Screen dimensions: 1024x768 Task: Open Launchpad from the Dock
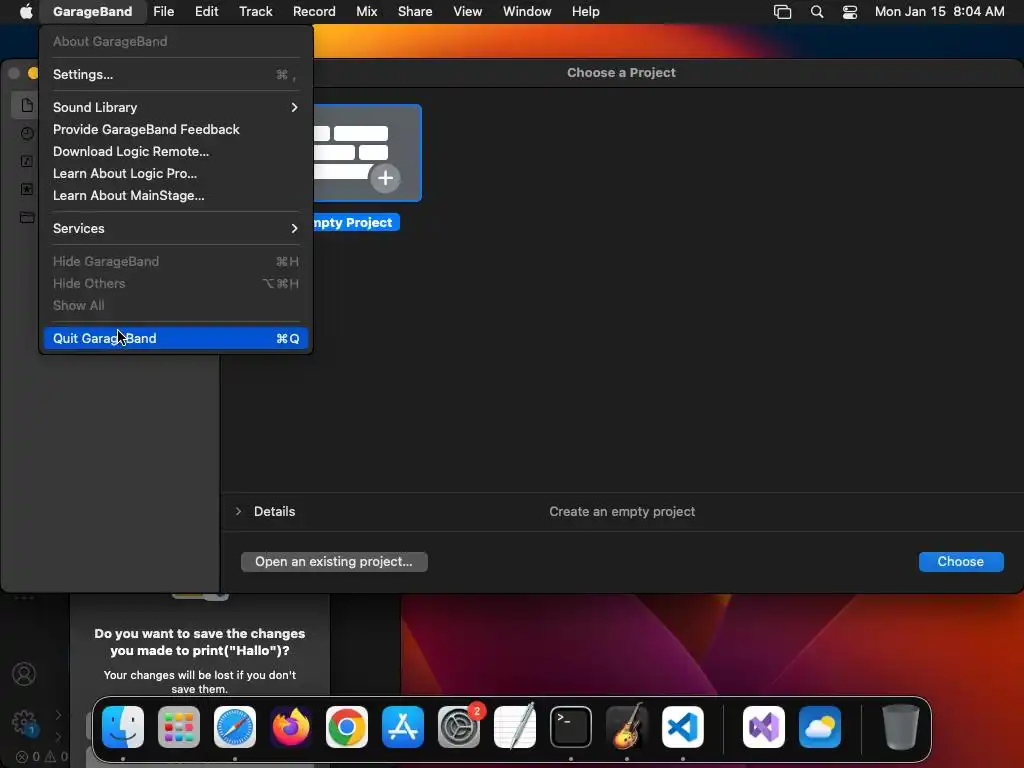pos(179,727)
